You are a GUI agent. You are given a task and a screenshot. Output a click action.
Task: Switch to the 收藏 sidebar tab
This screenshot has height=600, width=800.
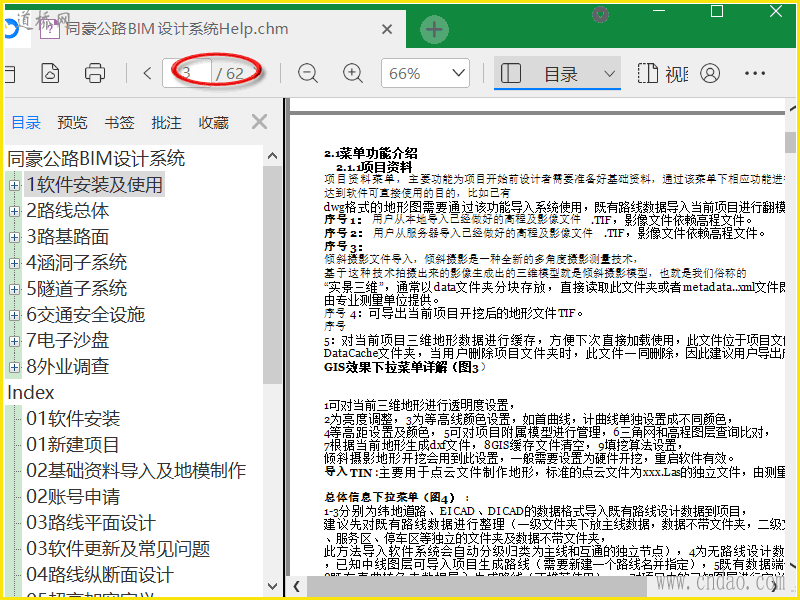[x=213, y=122]
